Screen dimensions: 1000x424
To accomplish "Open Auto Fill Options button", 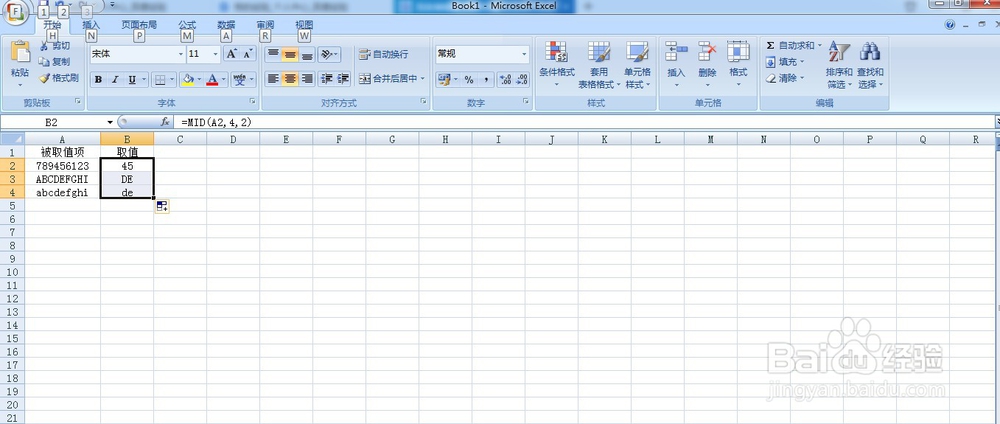I will pos(162,206).
